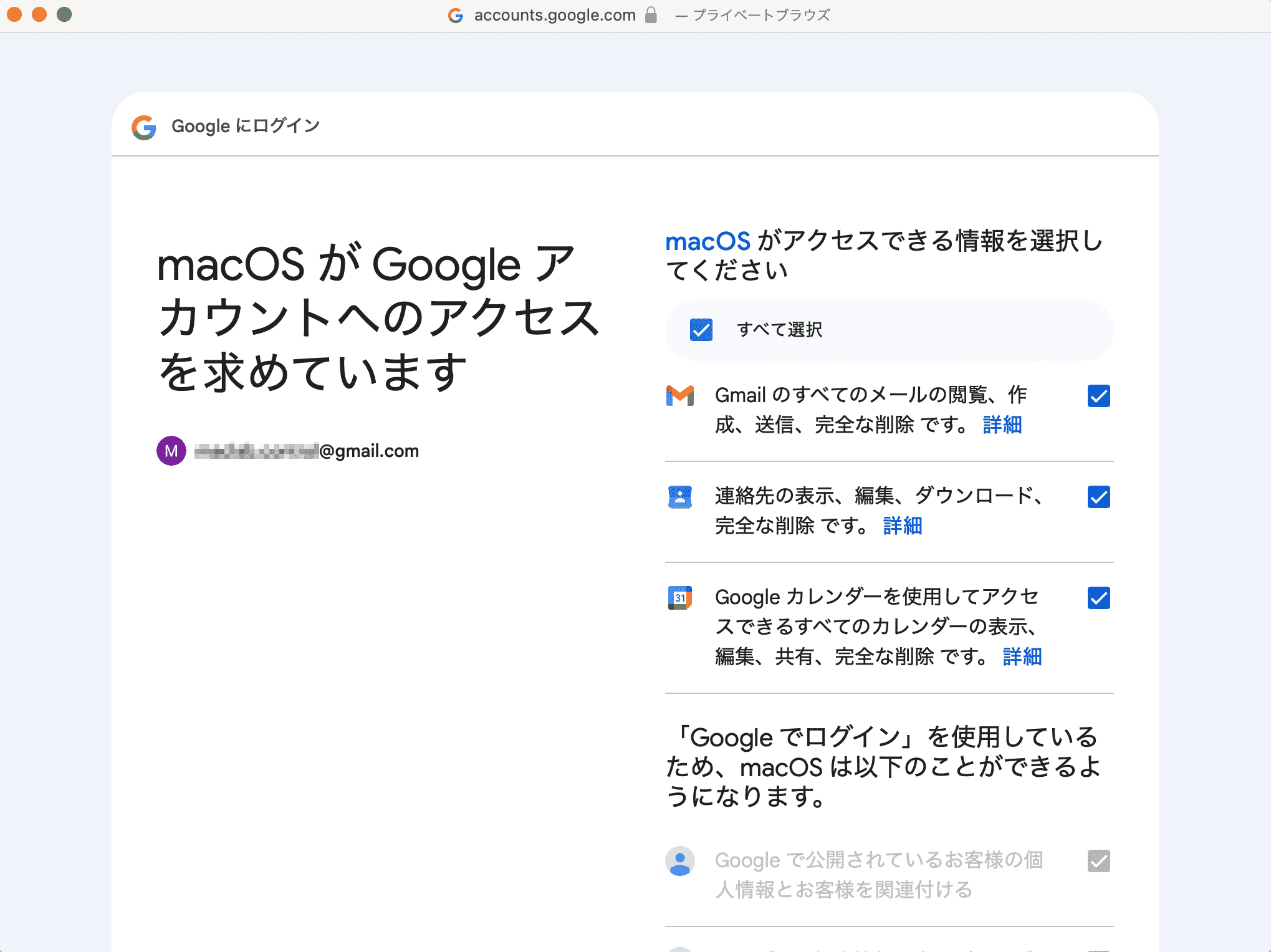Toggle the すべて選択 checkbox

point(701,330)
